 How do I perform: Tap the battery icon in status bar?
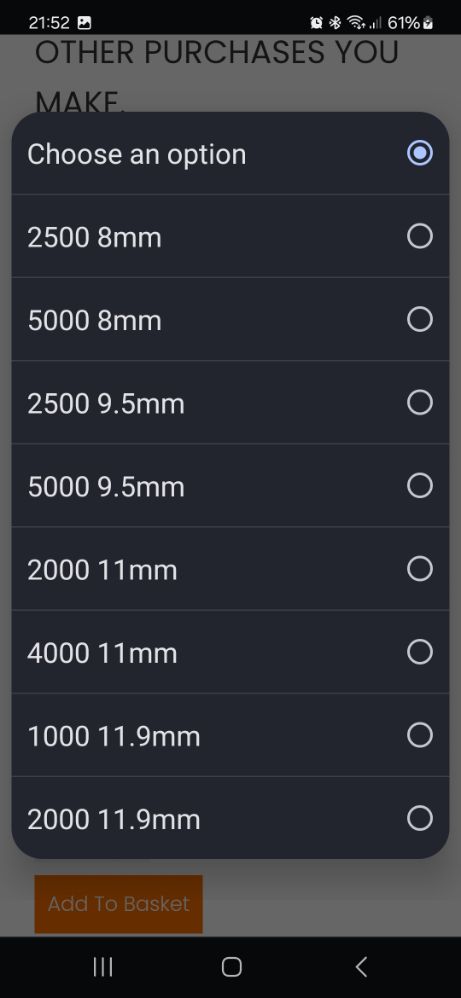tap(429, 23)
